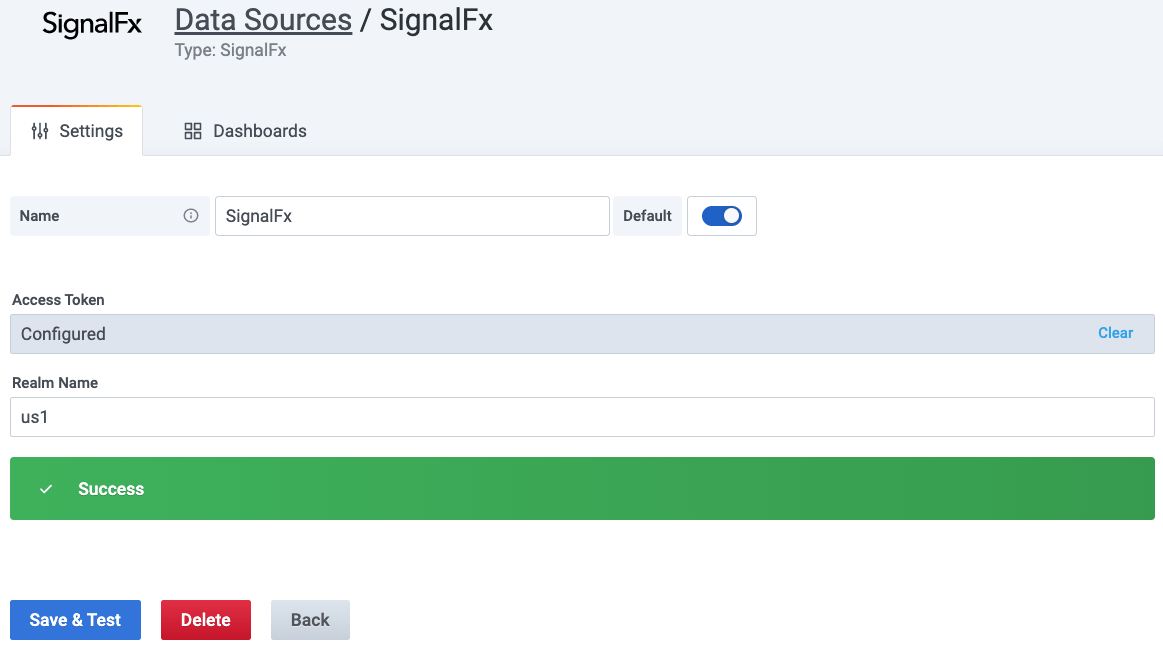Disable the Default setting via its switch
Viewport: 1163px width, 651px height.
722,215
